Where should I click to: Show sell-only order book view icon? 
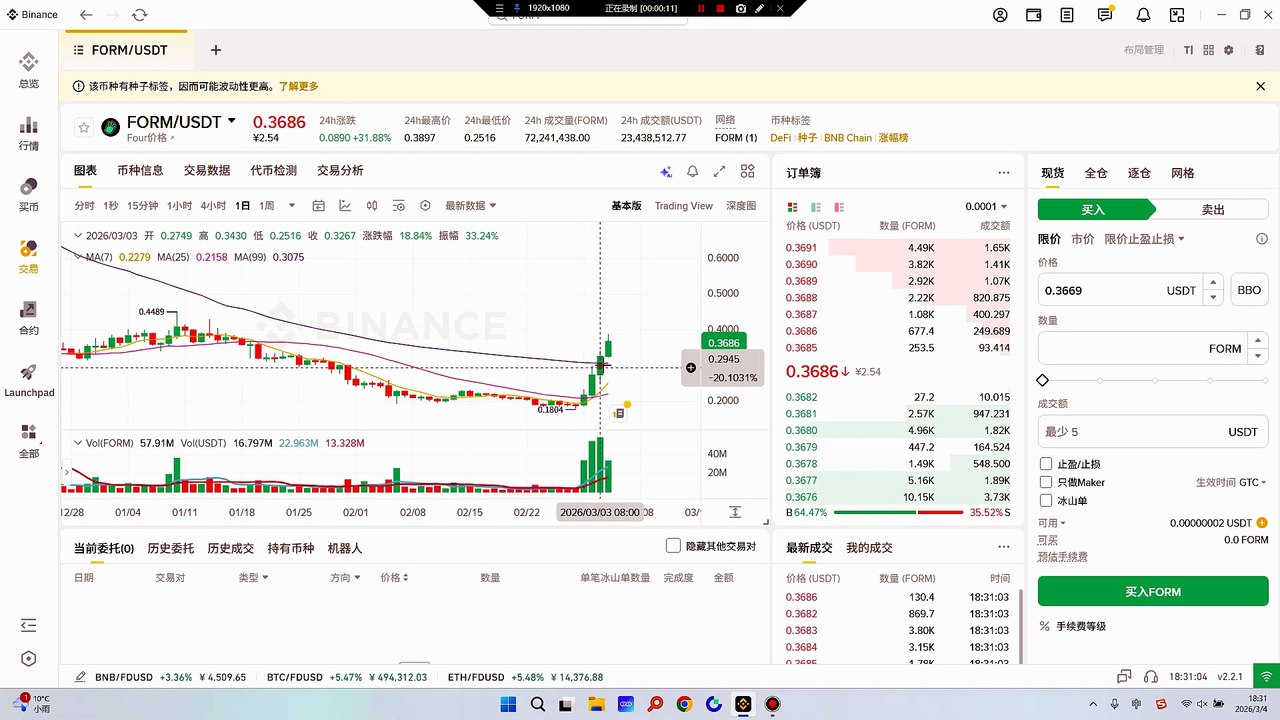click(x=839, y=207)
